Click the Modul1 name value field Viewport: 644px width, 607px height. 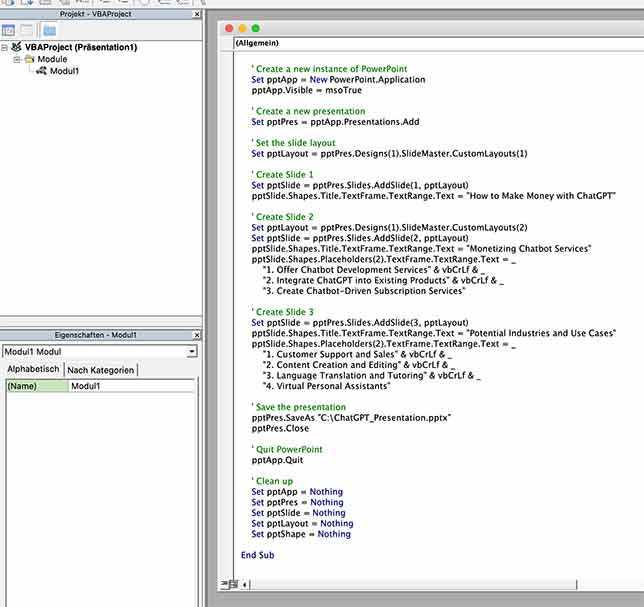point(131,386)
